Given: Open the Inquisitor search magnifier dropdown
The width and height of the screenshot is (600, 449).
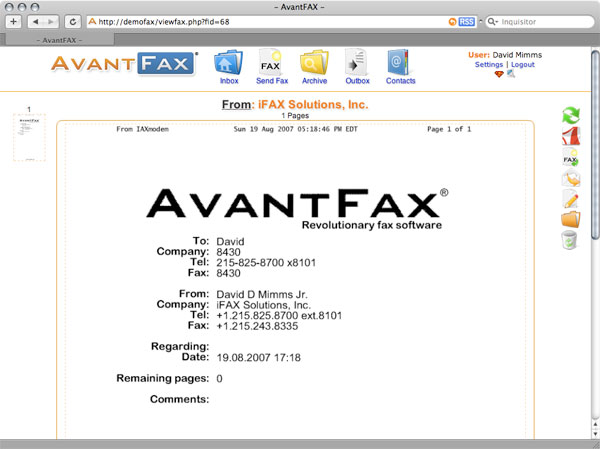Looking at the screenshot, I should pos(493,22).
